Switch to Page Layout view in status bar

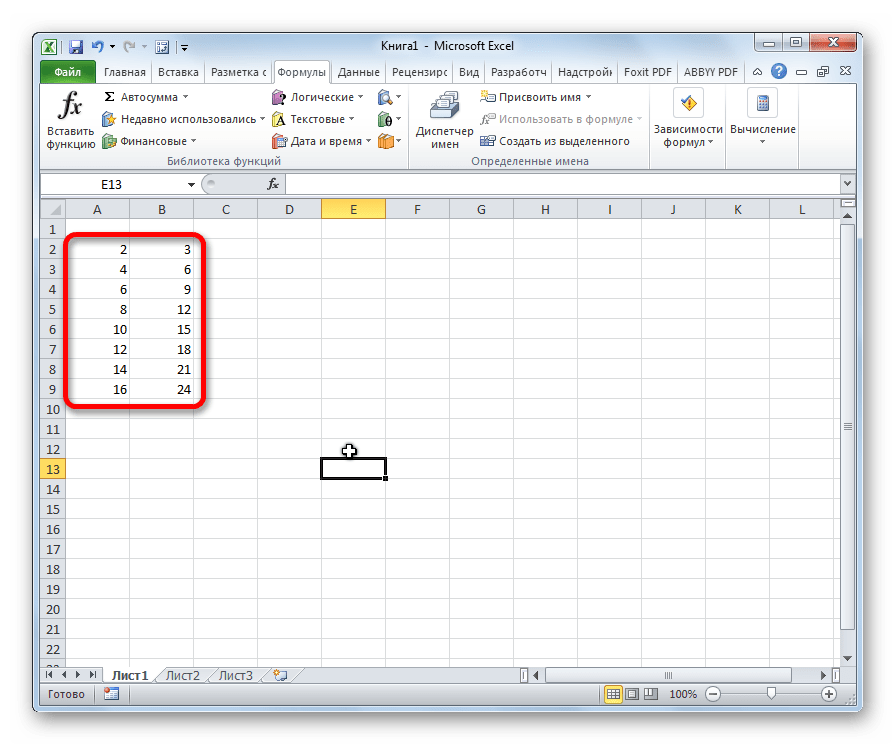(632, 694)
